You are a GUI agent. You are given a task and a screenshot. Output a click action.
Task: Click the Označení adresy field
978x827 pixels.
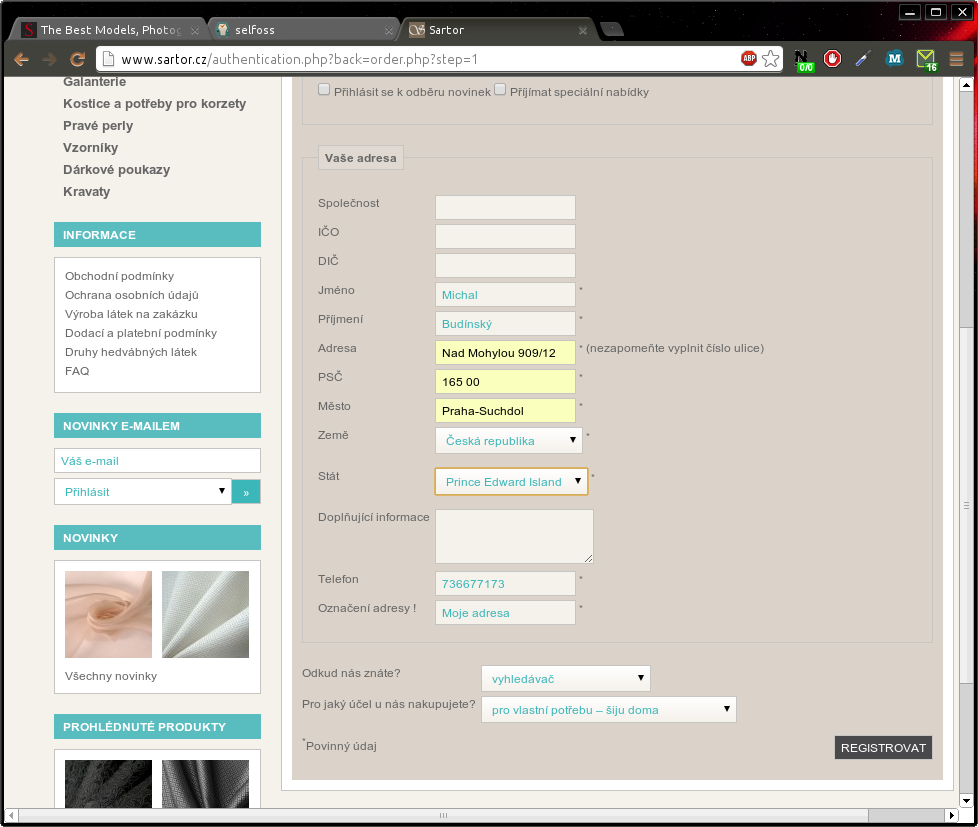point(505,612)
